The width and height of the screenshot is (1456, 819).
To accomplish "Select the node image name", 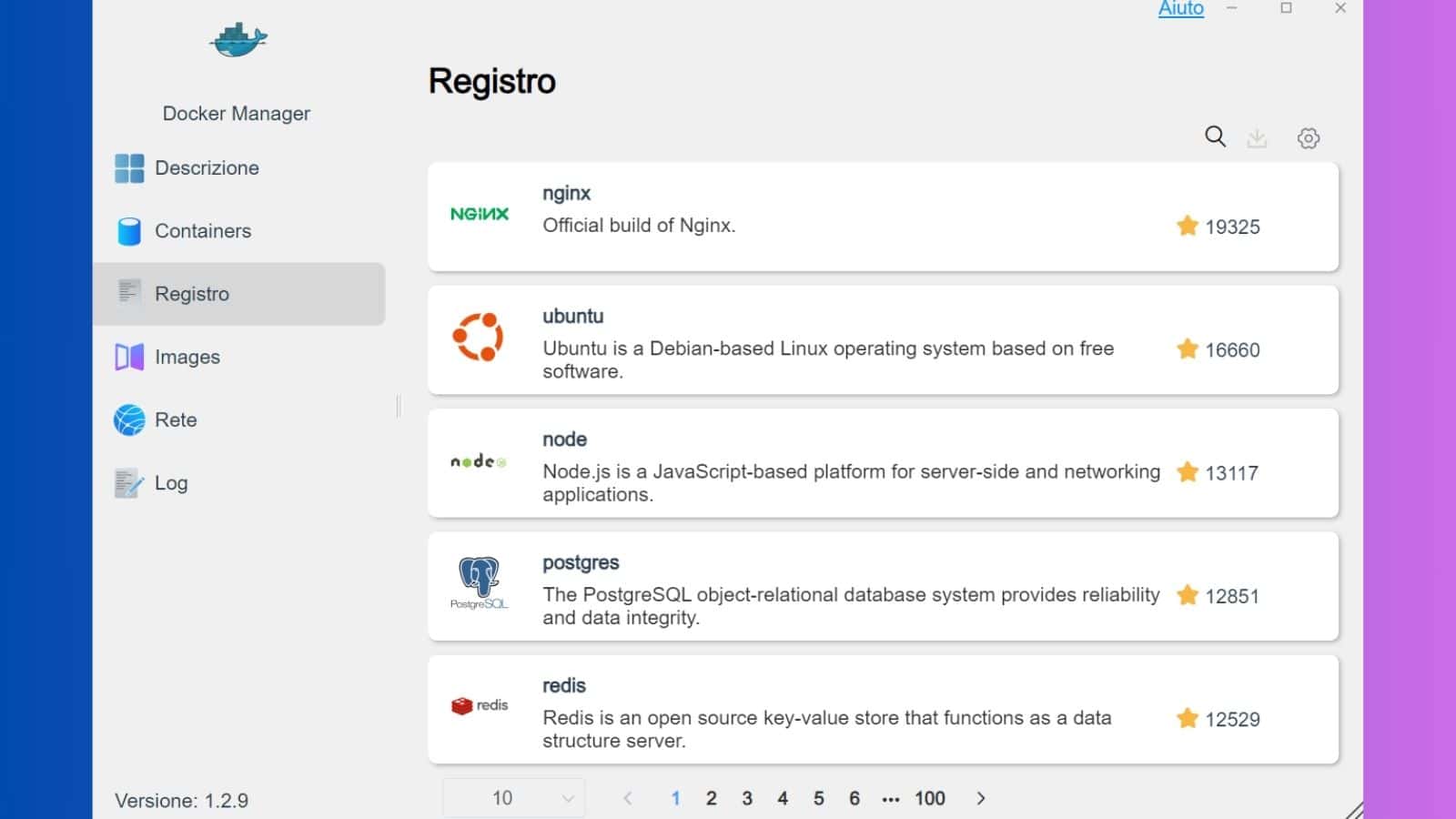I will [565, 440].
